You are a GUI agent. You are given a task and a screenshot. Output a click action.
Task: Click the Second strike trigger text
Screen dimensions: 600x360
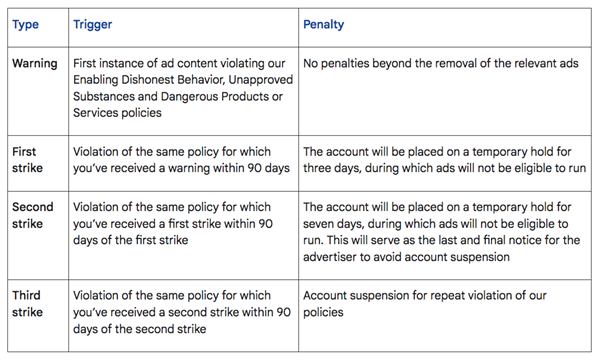(x=173, y=223)
